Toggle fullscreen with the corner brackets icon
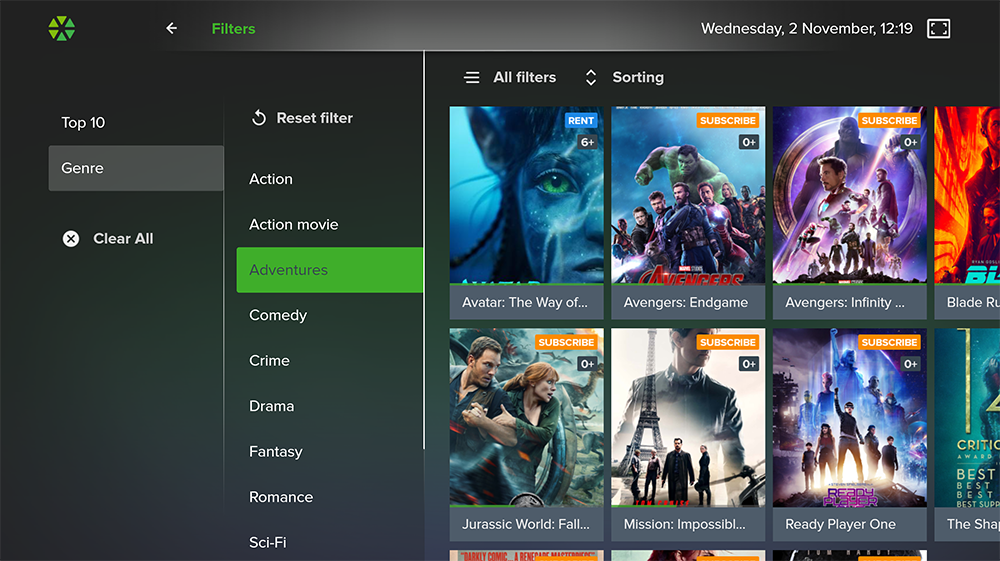1000x561 pixels. [938, 29]
